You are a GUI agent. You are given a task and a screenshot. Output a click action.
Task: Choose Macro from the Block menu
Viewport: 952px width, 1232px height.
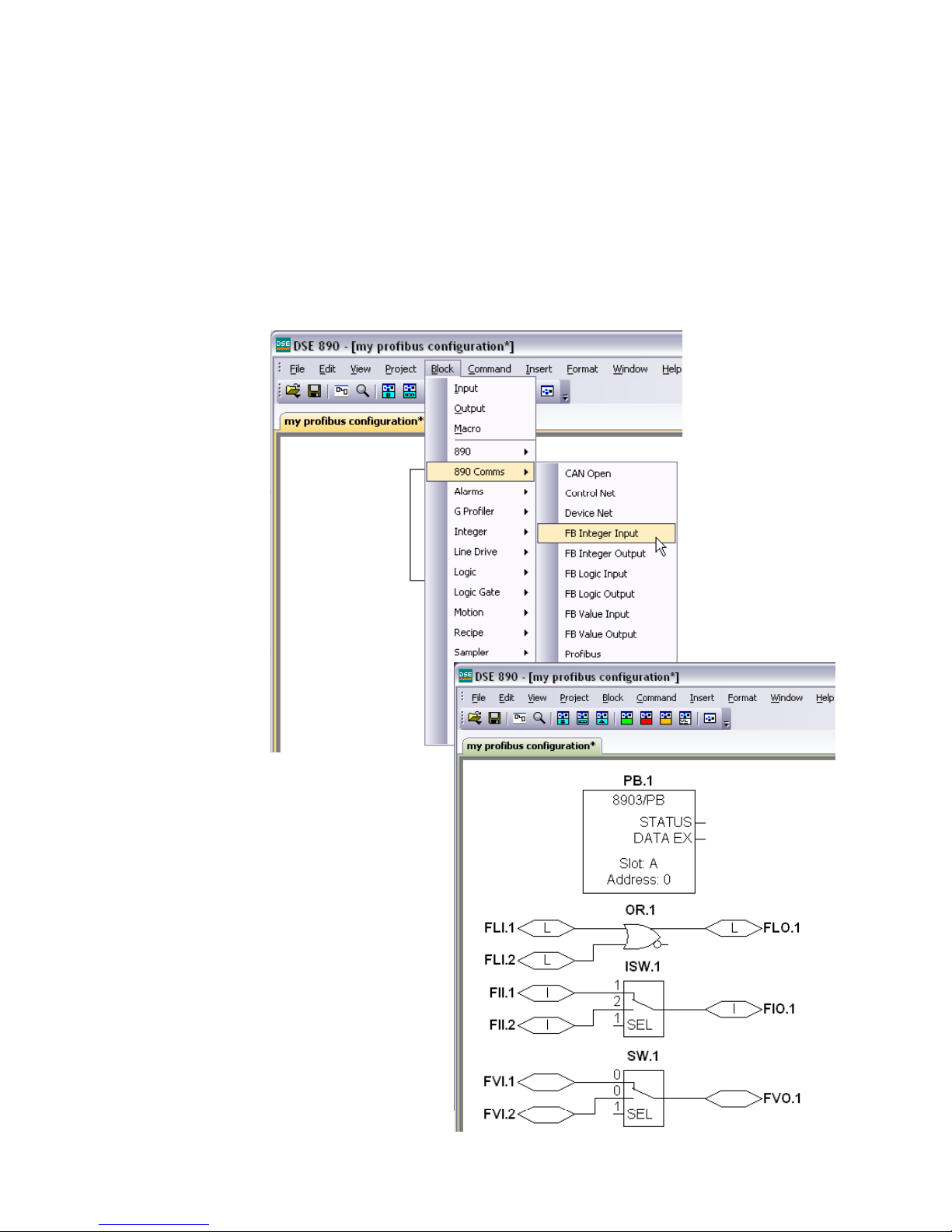pos(481,429)
